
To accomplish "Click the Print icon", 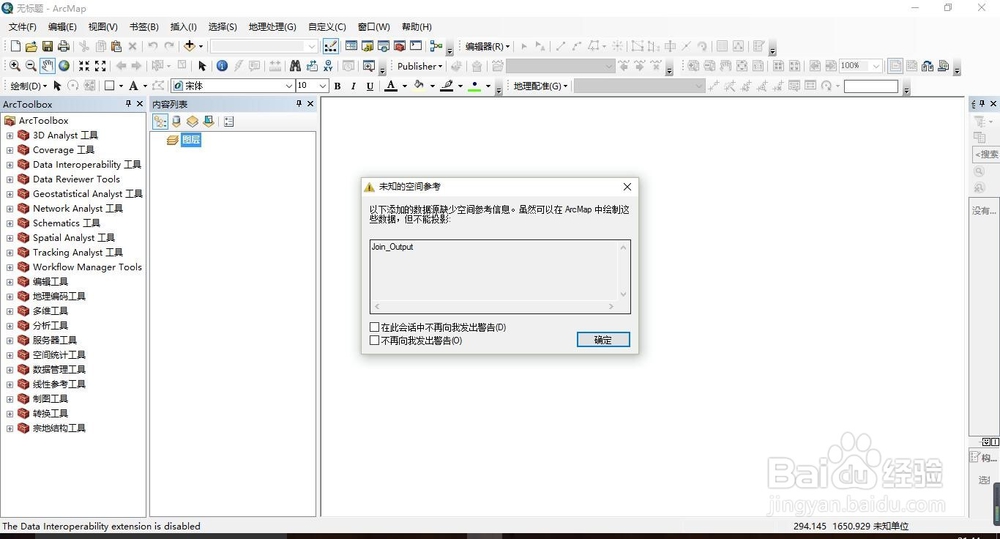I will pos(63,46).
